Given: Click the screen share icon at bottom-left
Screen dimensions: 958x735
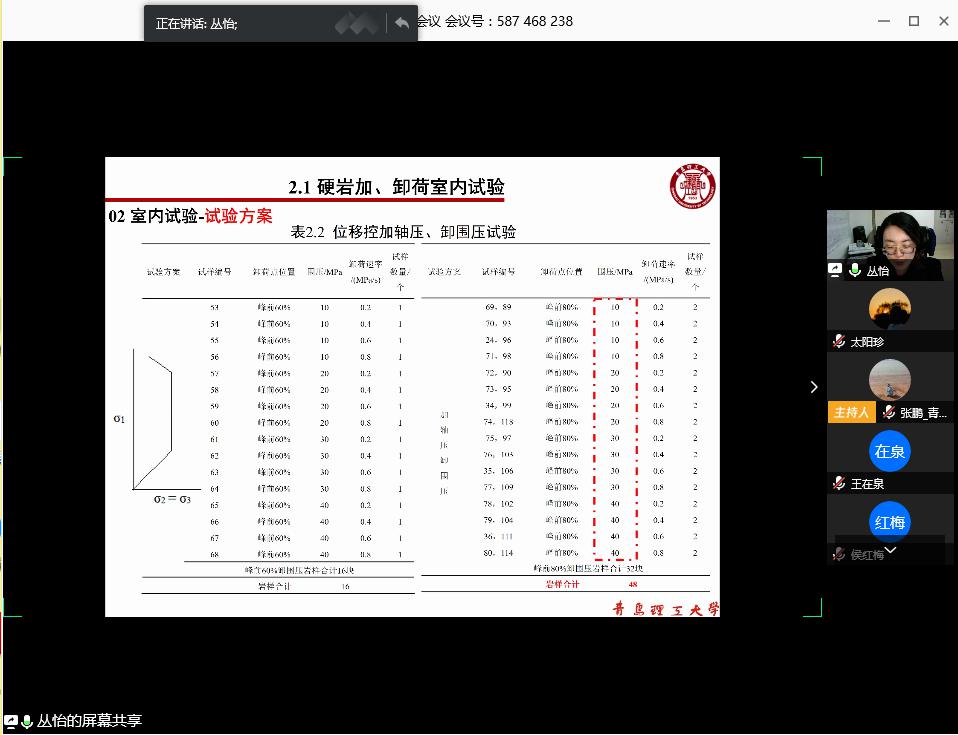Looking at the screenshot, I should [10, 721].
